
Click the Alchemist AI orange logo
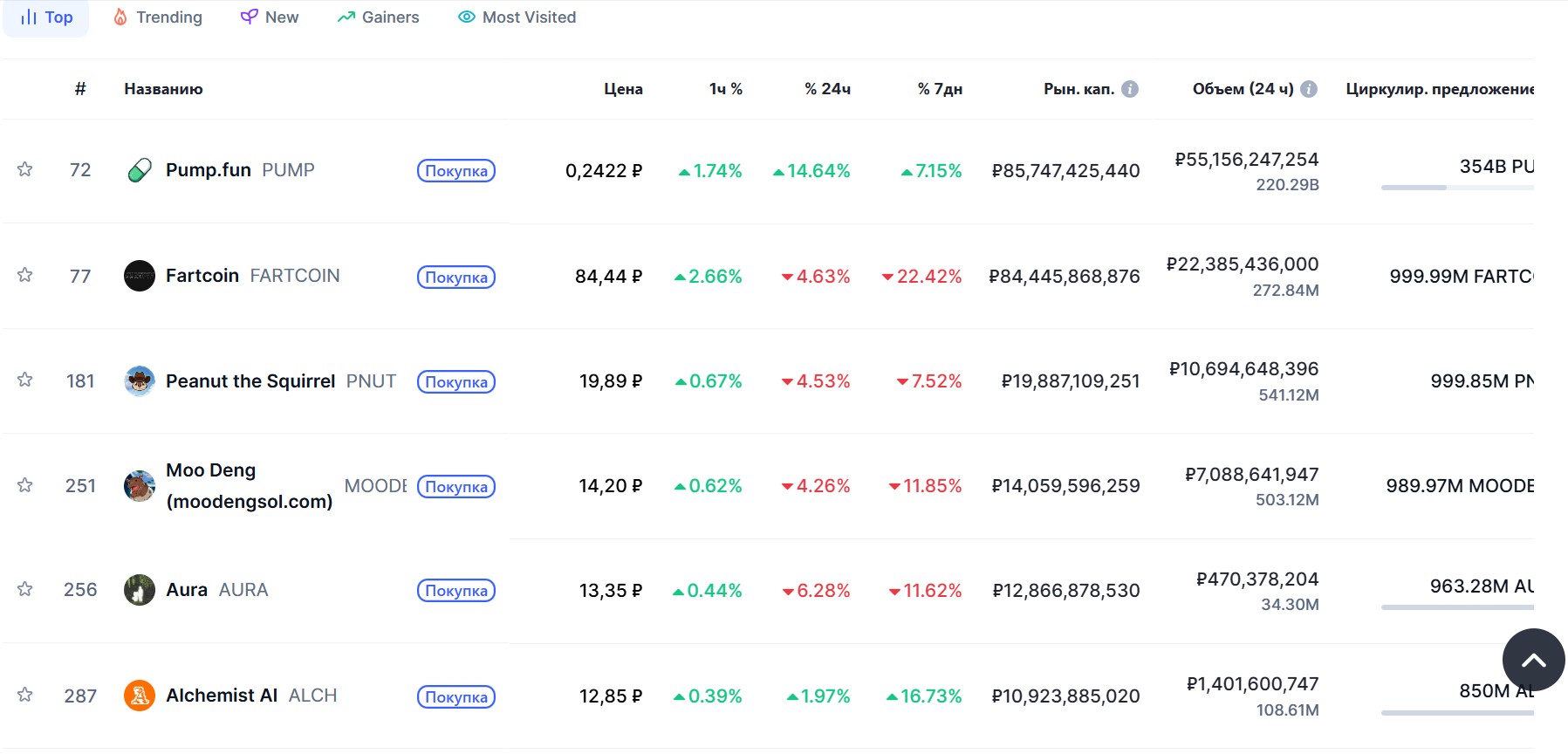click(140, 696)
